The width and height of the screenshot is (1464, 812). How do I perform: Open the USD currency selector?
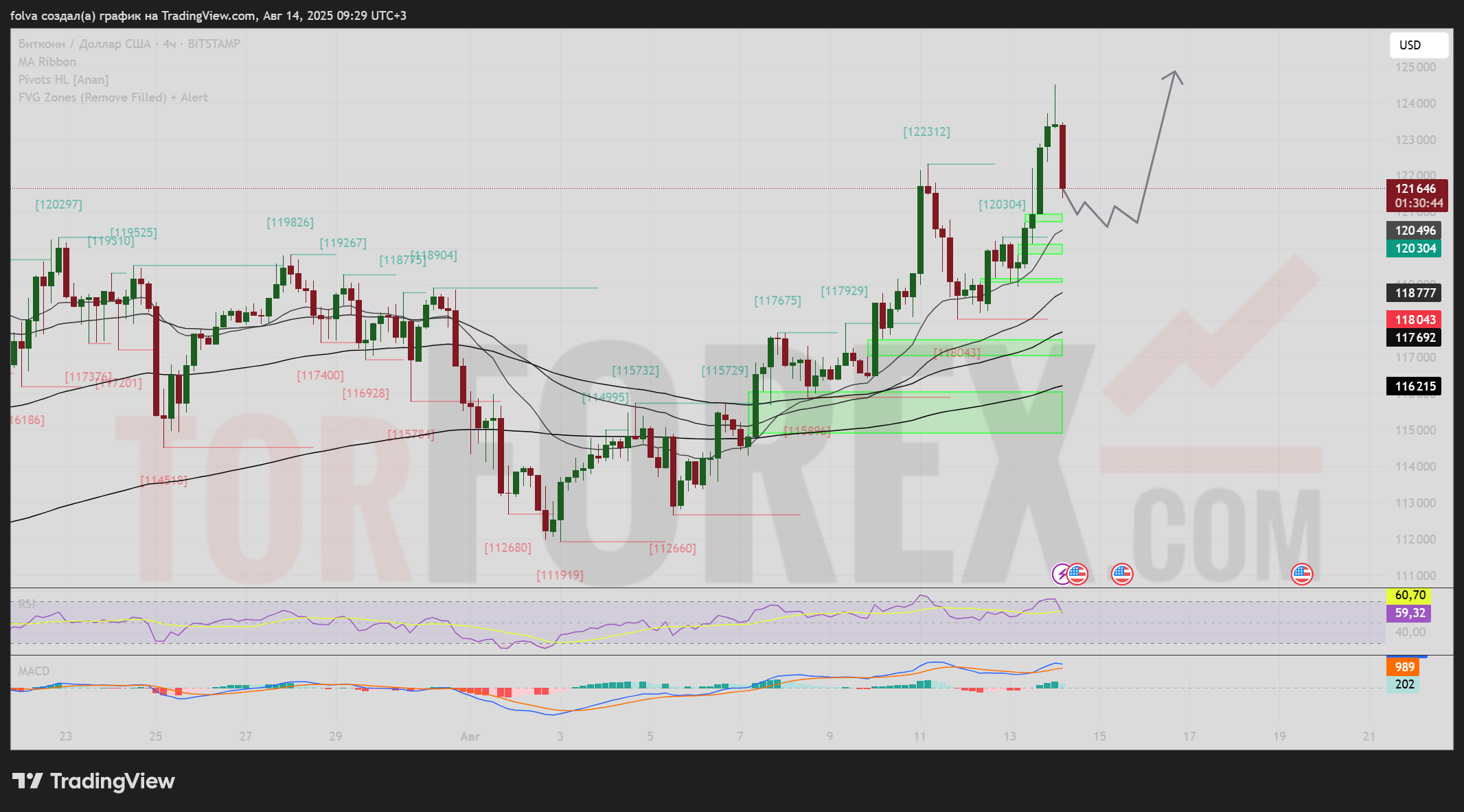click(1419, 45)
